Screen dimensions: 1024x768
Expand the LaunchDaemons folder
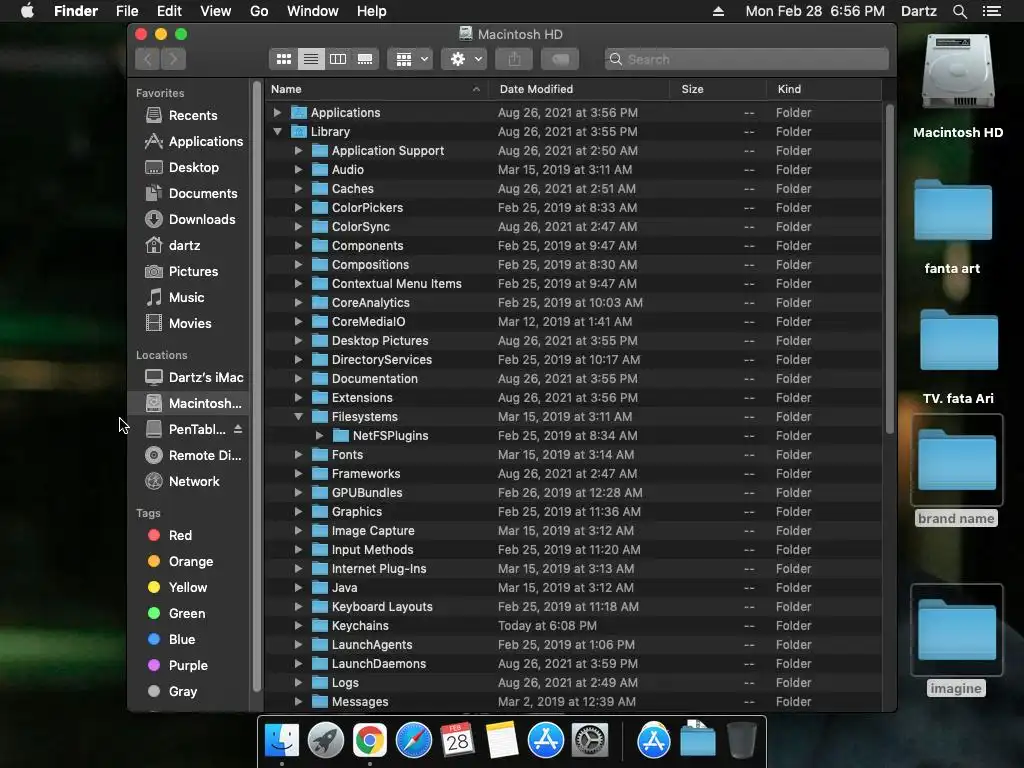click(298, 664)
